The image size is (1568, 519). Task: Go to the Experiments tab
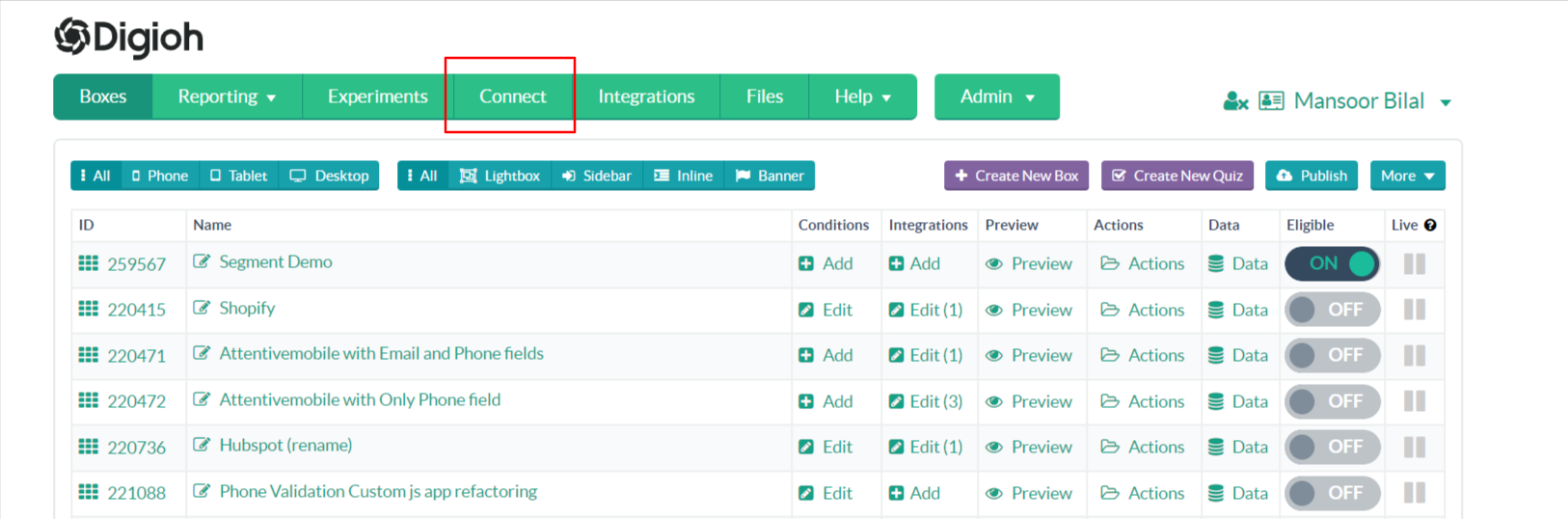pos(377,96)
